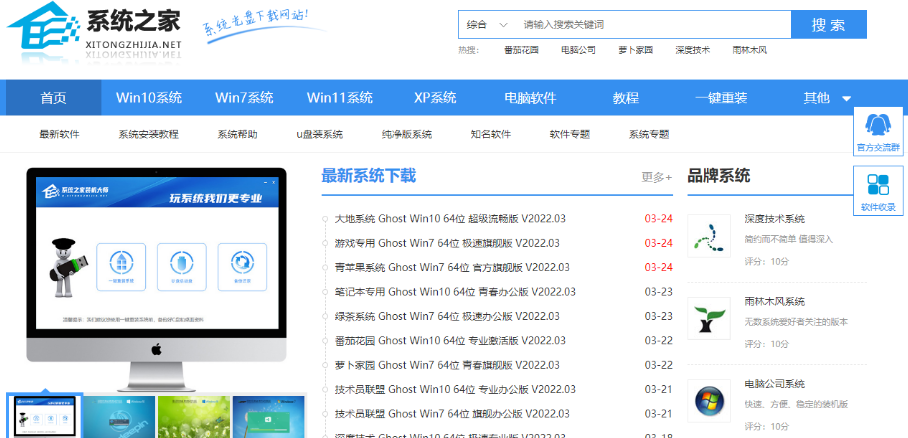Open the Win10系统 navigation tab
The height and width of the screenshot is (438, 908).
pos(149,98)
